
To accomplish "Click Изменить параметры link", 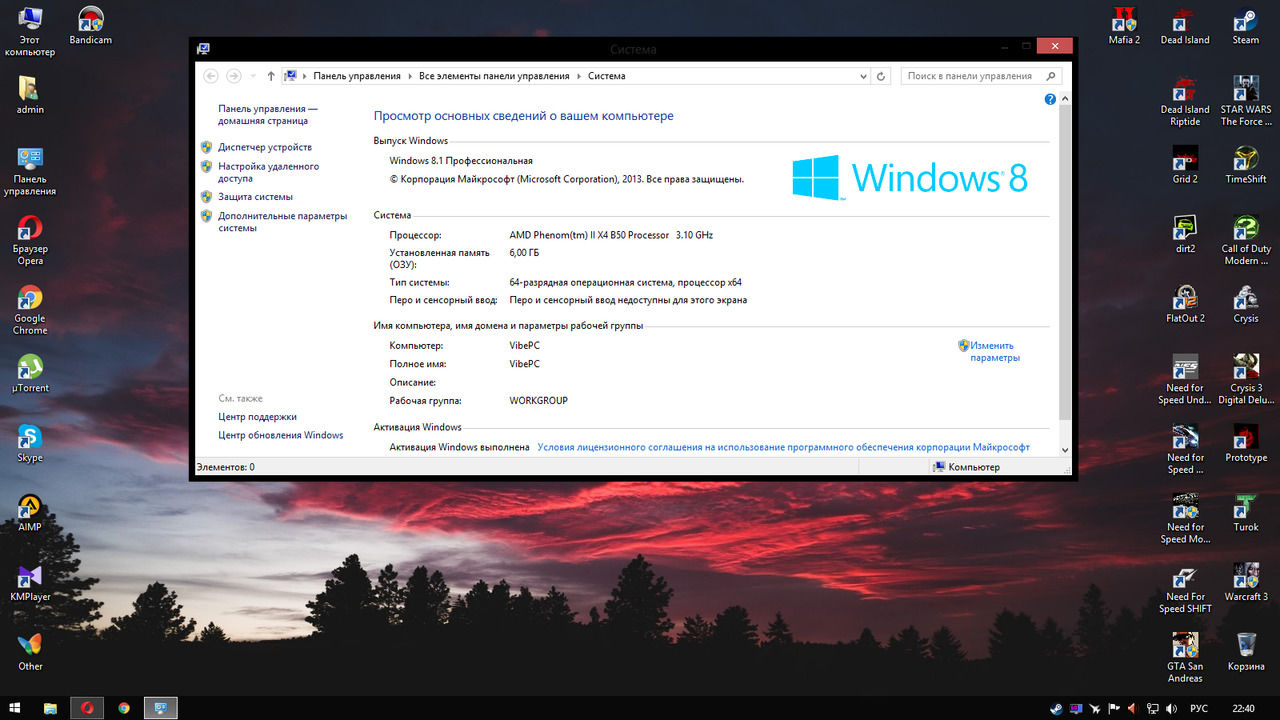I will click(x=995, y=351).
